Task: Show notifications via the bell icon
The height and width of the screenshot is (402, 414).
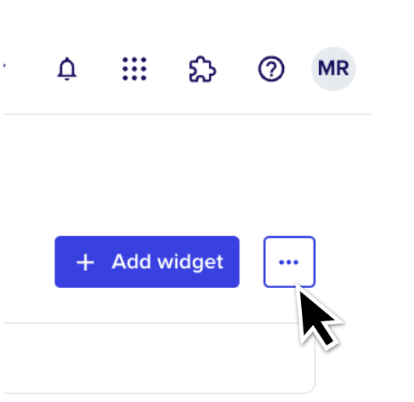Action: coord(67,69)
